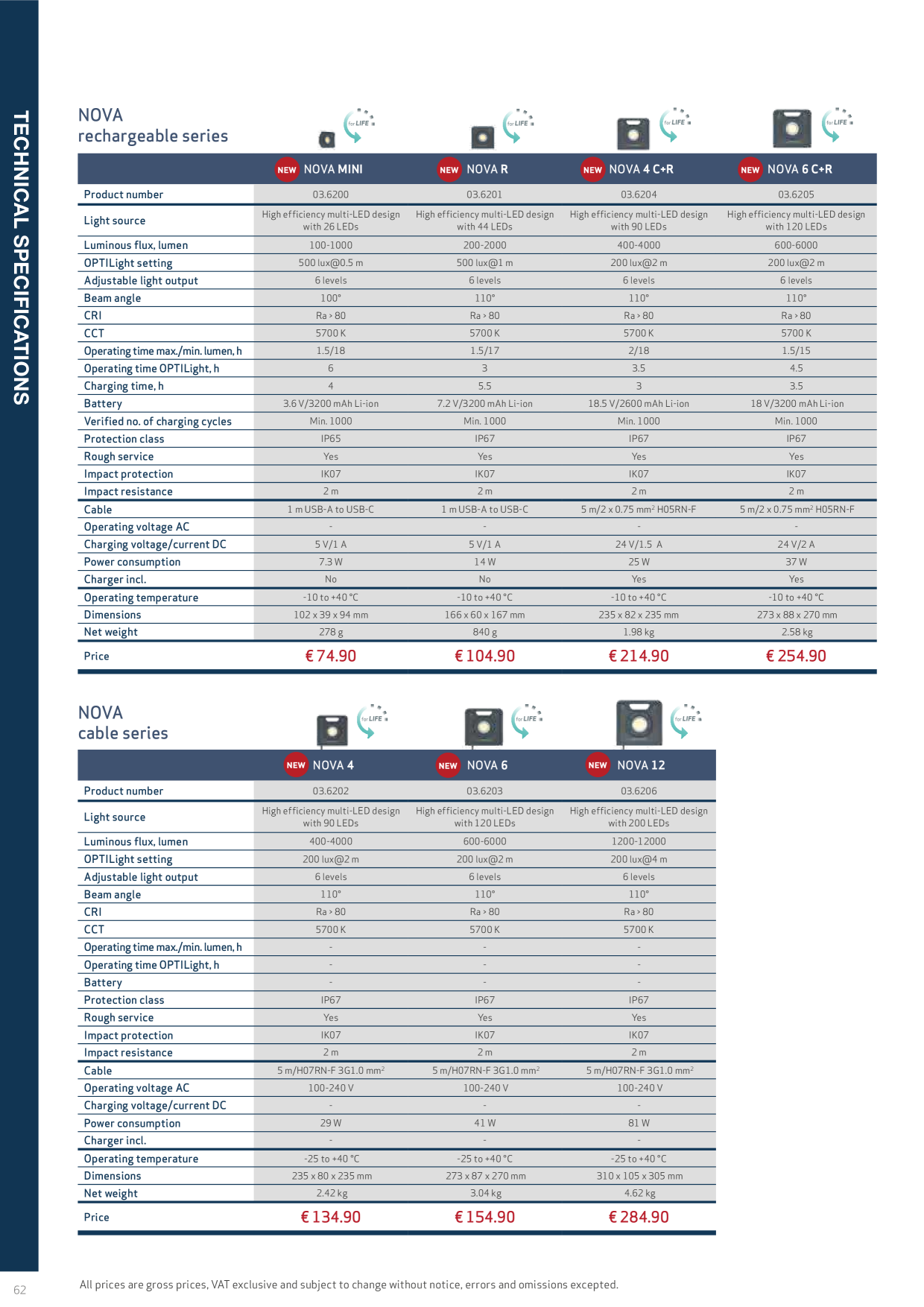Click the price € 104.90
The image size is (924, 1307).
point(485,656)
